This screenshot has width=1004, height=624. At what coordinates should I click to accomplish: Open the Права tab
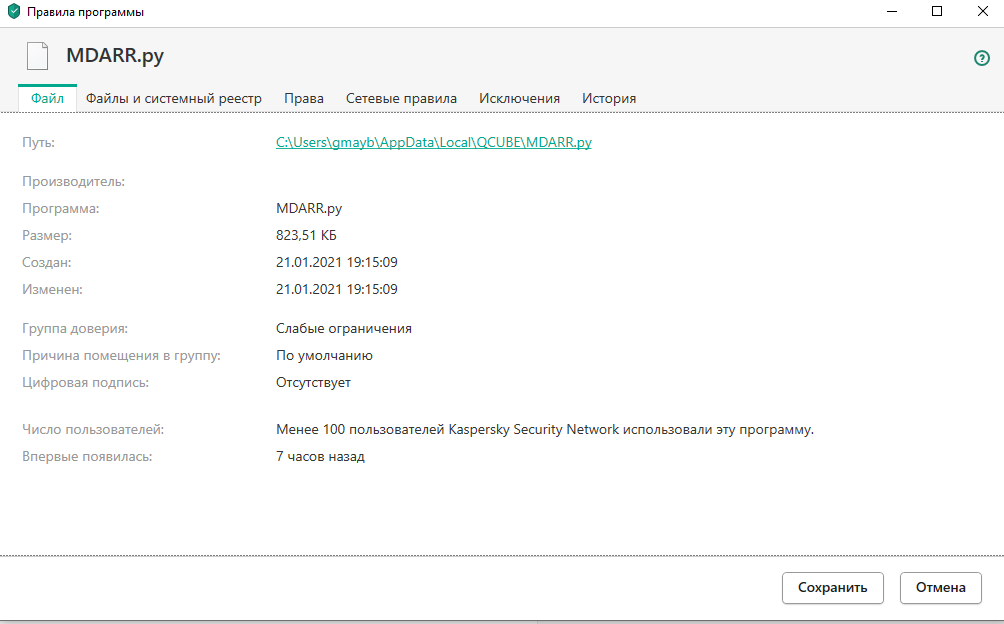point(304,98)
